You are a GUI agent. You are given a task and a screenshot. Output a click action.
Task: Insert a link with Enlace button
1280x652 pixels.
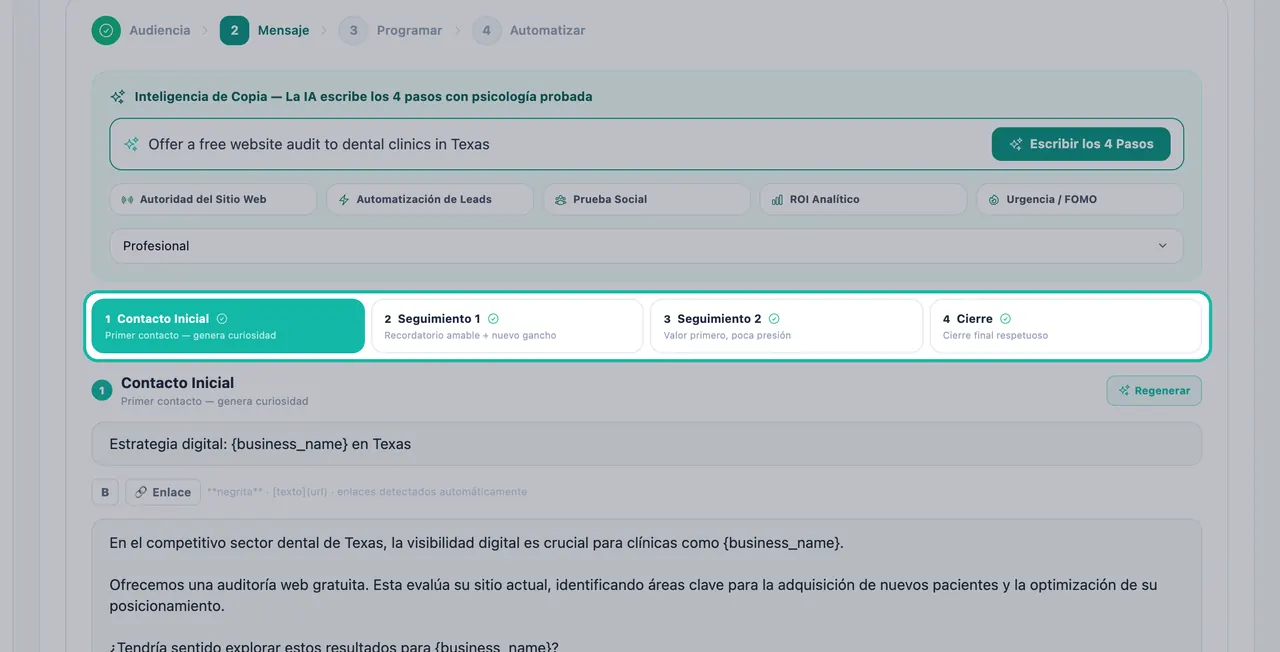[x=163, y=492]
